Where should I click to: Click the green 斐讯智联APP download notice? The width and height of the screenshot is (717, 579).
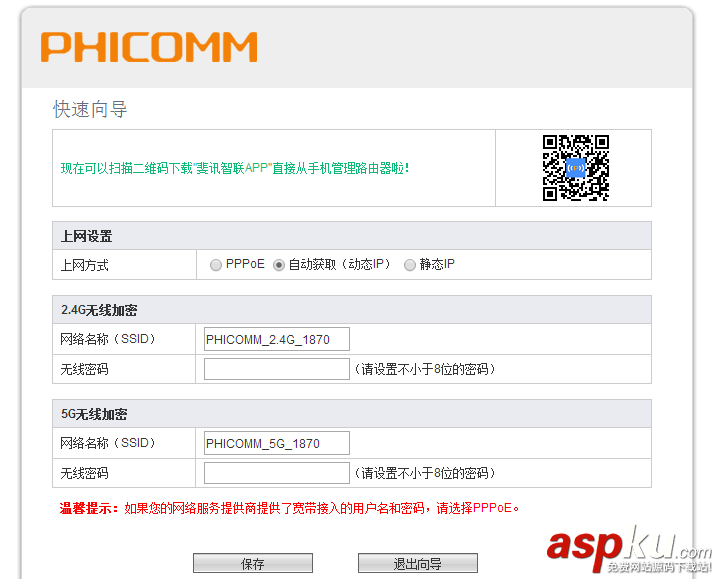pyautogui.click(x=235, y=168)
